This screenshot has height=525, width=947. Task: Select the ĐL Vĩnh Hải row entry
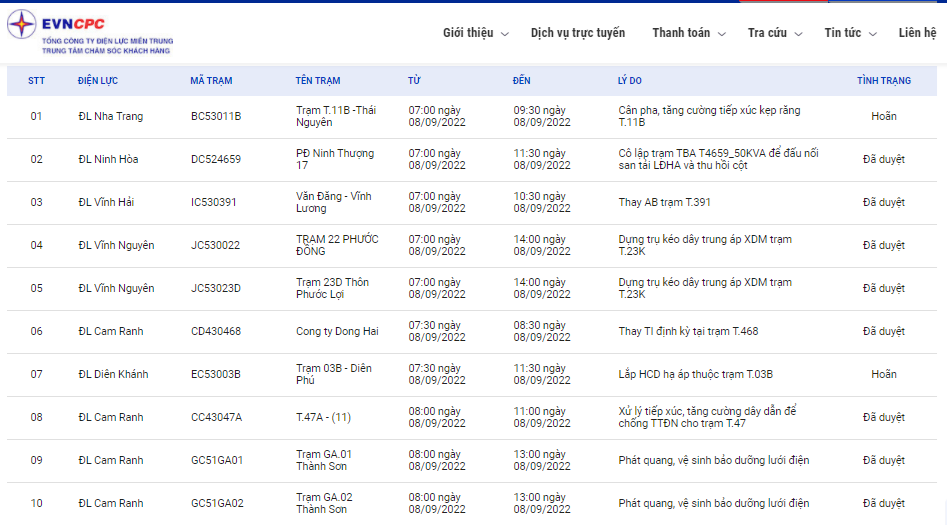(108, 203)
